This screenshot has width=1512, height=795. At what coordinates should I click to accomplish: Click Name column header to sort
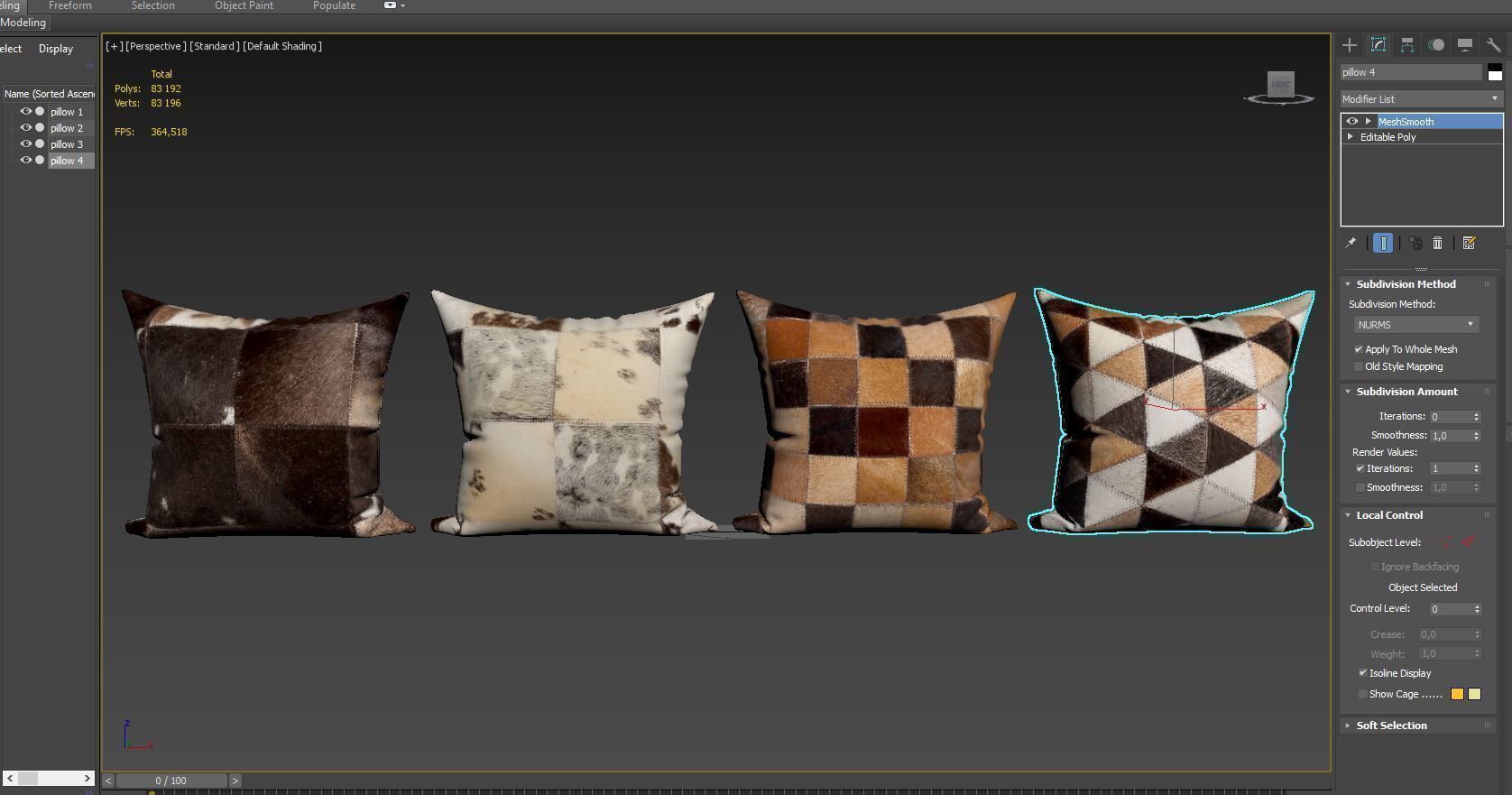click(x=49, y=94)
